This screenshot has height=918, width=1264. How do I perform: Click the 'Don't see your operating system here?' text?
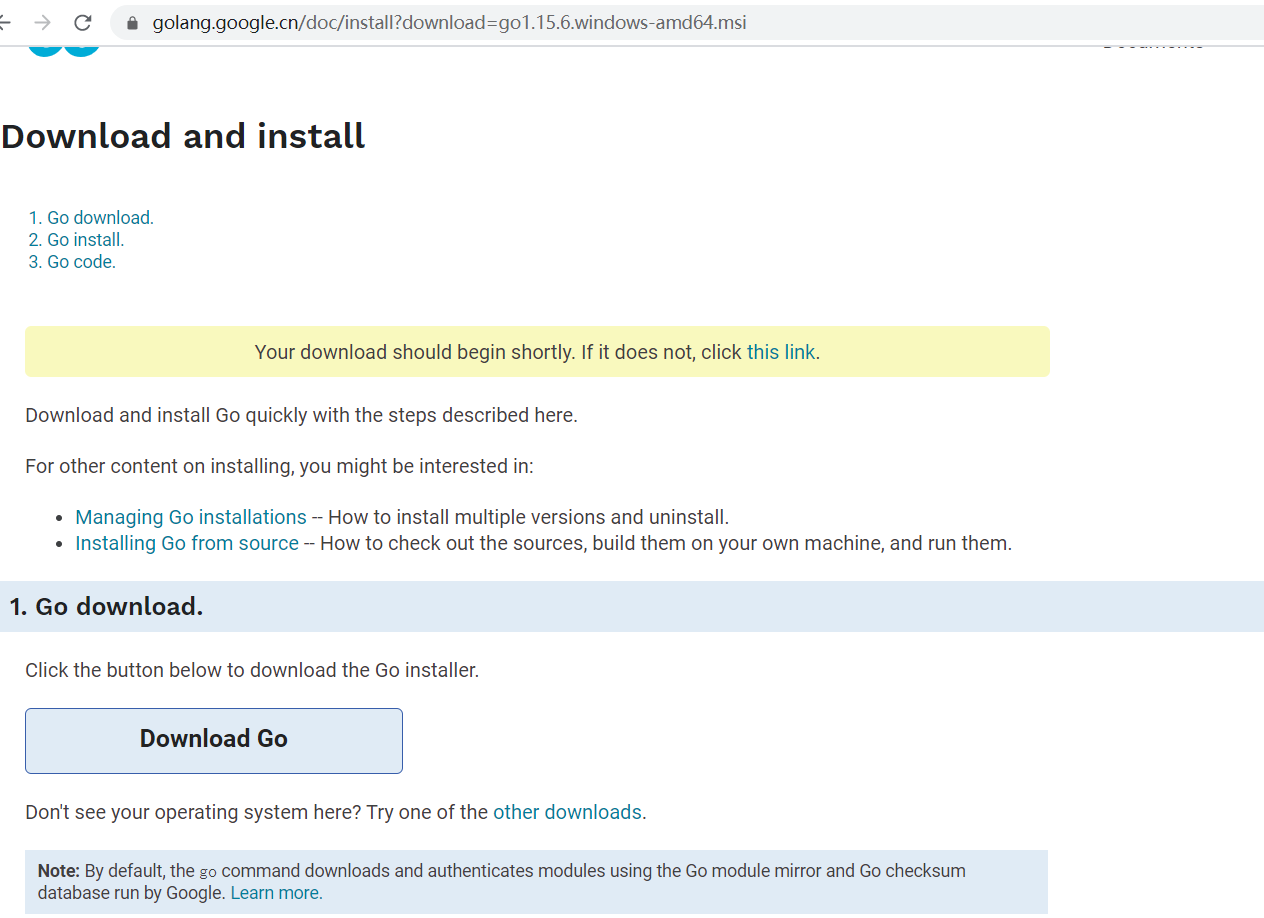click(193, 812)
